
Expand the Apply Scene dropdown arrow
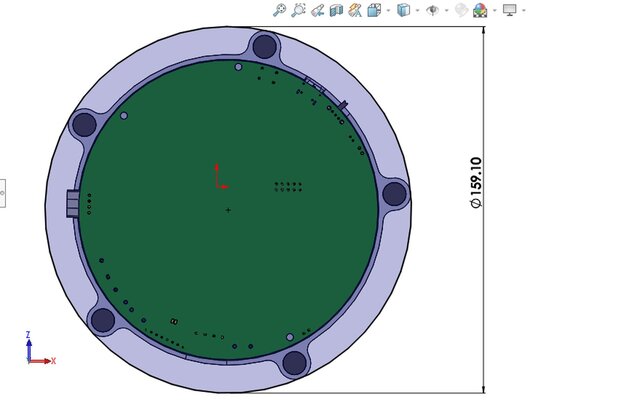[x=493, y=11]
